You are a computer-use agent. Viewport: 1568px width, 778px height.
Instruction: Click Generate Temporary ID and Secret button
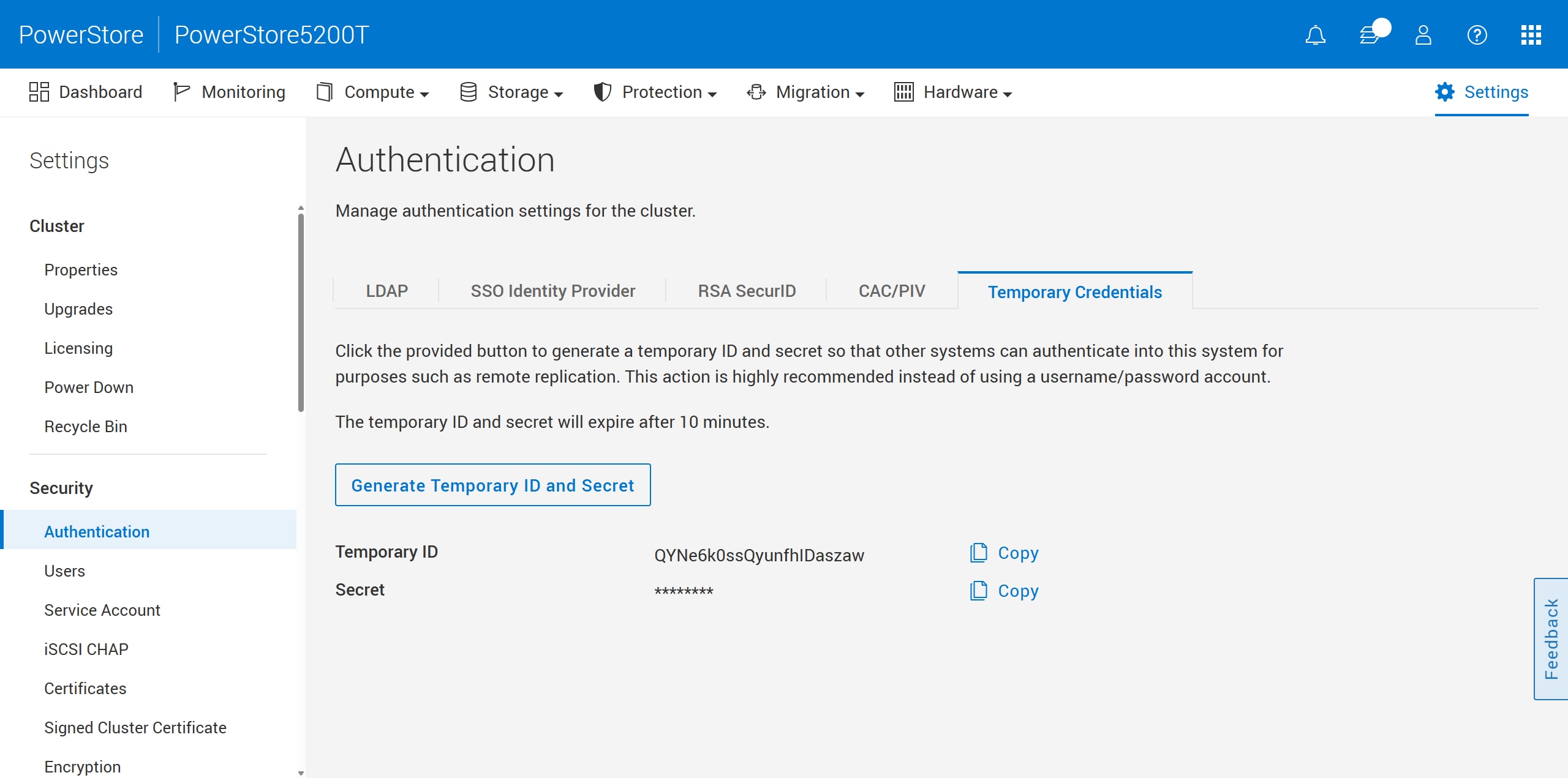492,485
